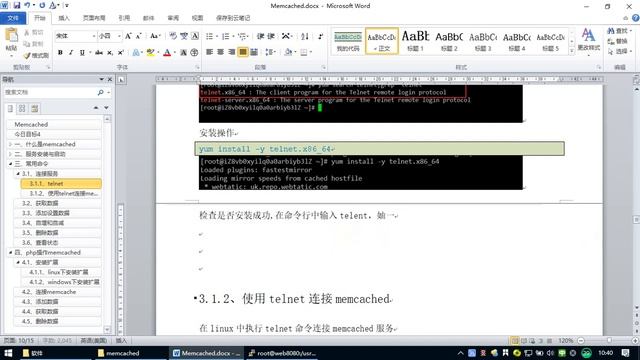Switch to the 插入 (Insert) tab
Screen dimensions: 640x360
click(64, 18)
